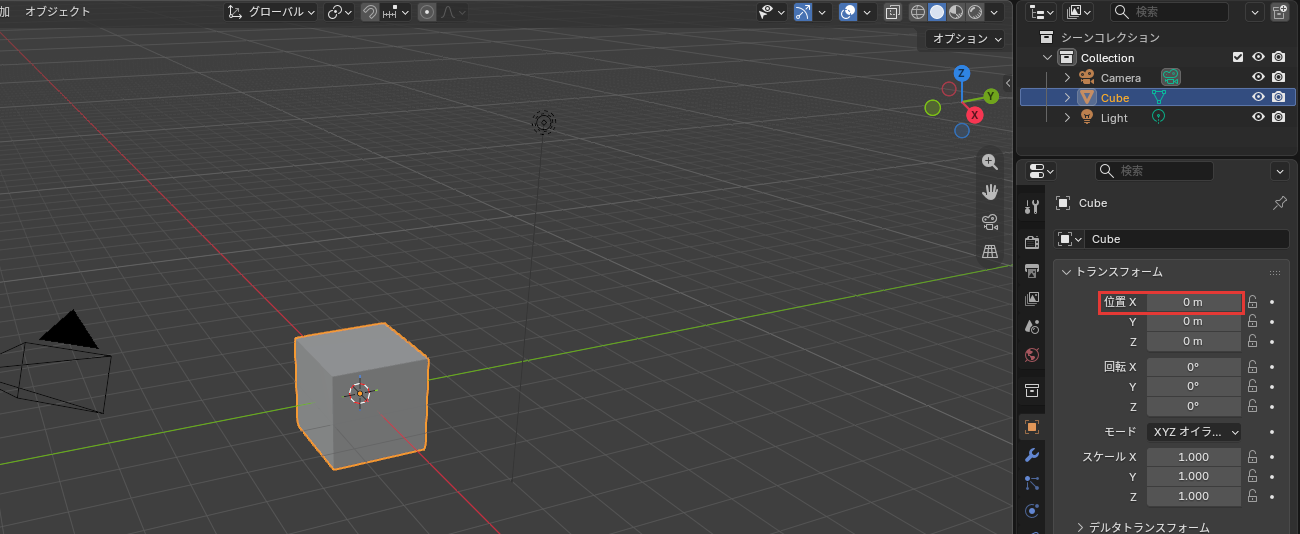Expand the Camera tree item

1067,78
